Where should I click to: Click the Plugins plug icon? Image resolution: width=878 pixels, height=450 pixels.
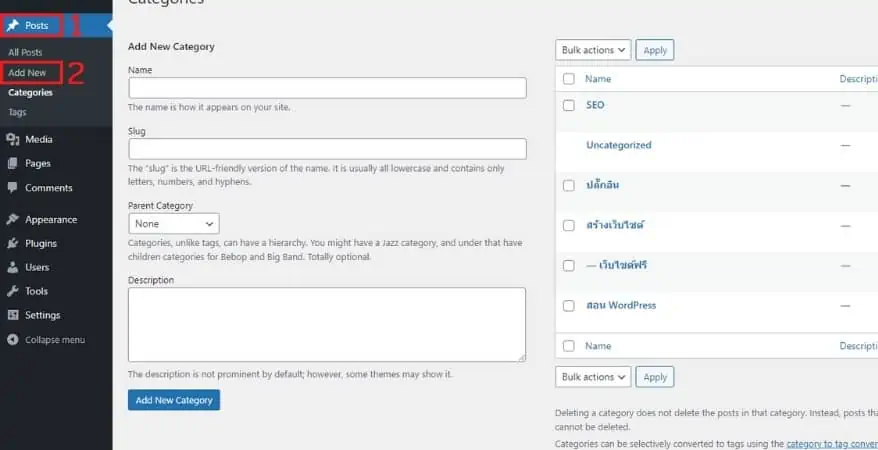pos(13,243)
